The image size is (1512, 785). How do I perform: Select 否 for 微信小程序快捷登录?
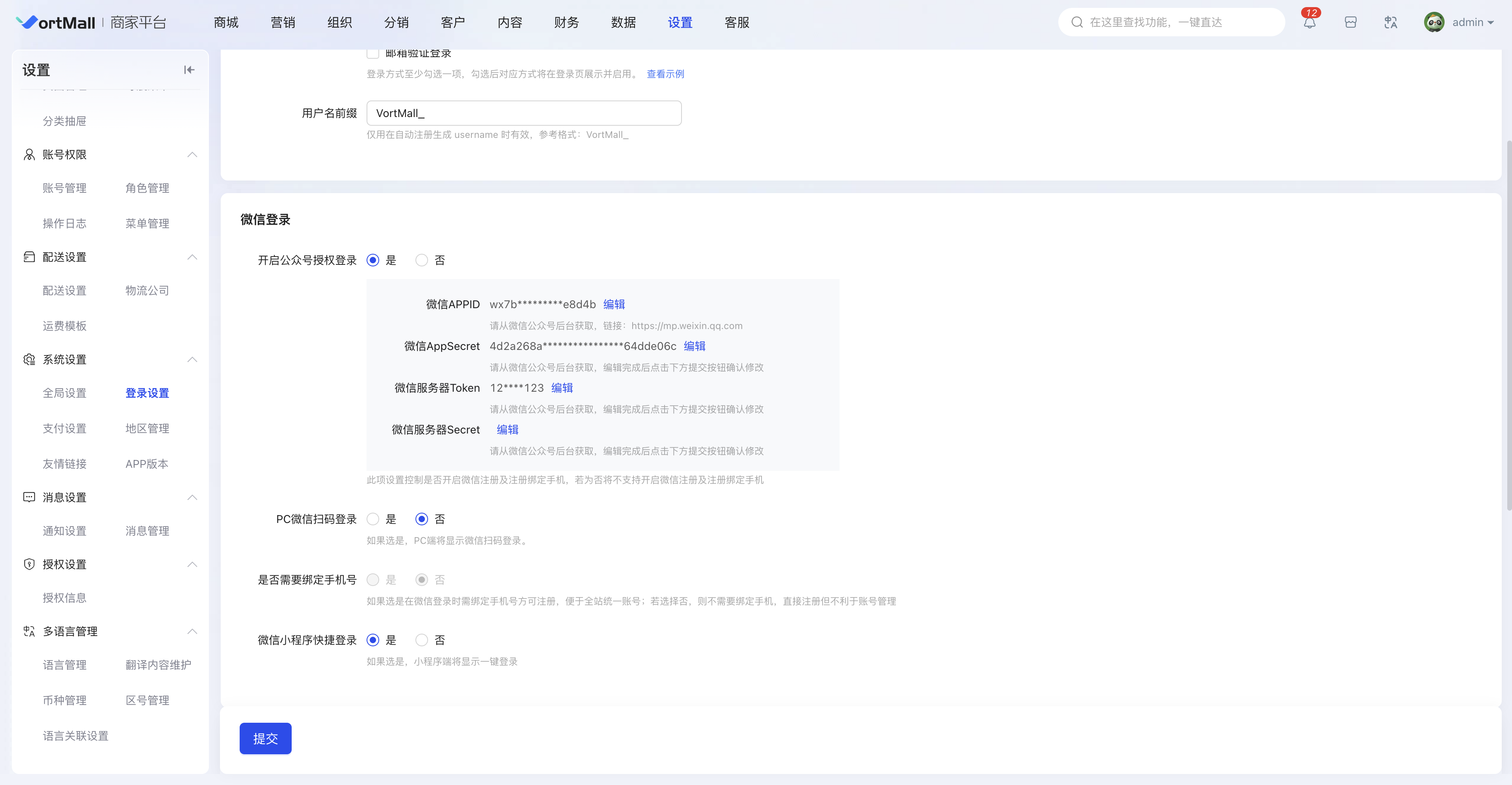coord(421,640)
